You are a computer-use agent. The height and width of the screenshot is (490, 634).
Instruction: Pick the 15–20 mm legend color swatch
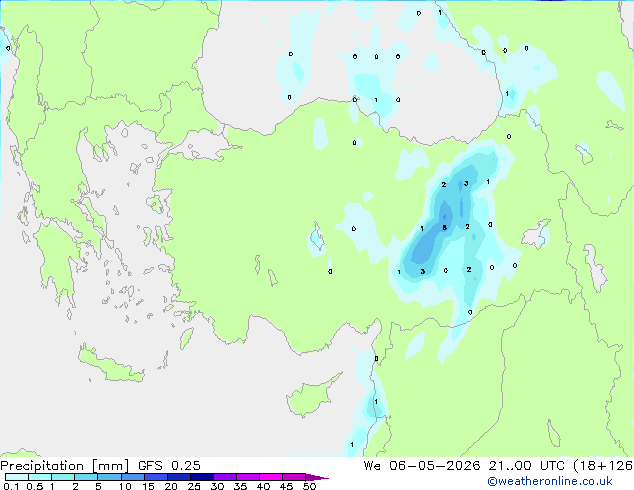pyautogui.click(x=155, y=477)
